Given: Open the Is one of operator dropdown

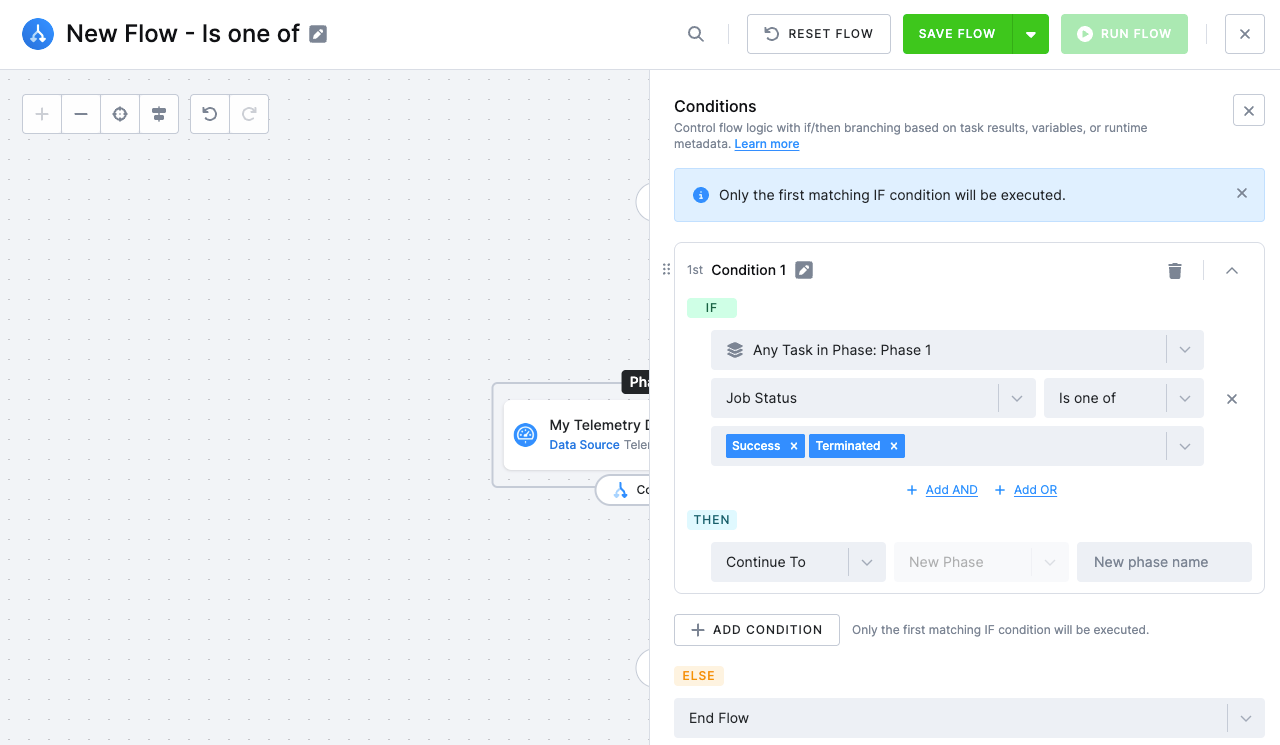Looking at the screenshot, I should (x=1124, y=398).
